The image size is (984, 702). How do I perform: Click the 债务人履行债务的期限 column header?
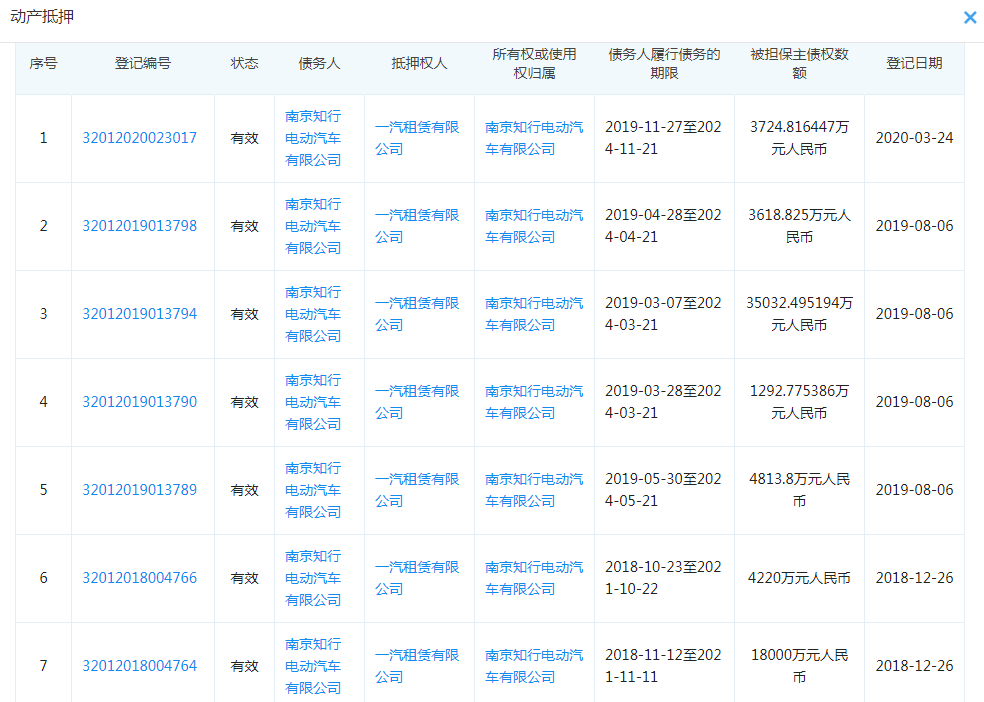pyautogui.click(x=664, y=63)
